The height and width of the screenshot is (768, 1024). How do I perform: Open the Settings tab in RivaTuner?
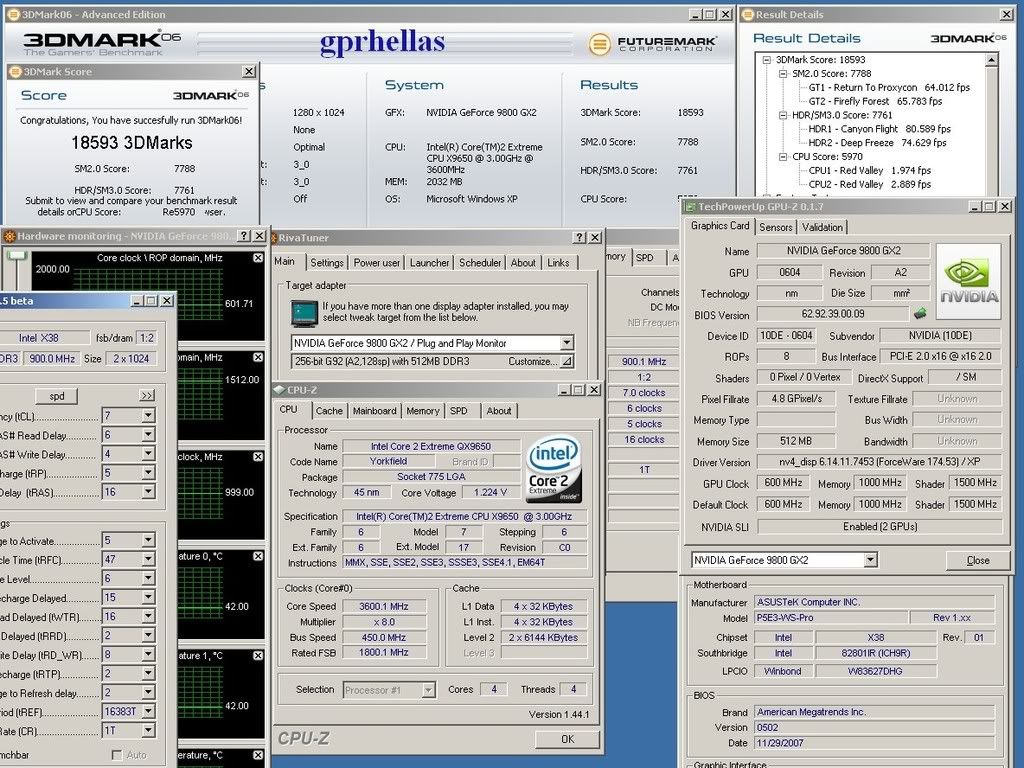click(327, 263)
